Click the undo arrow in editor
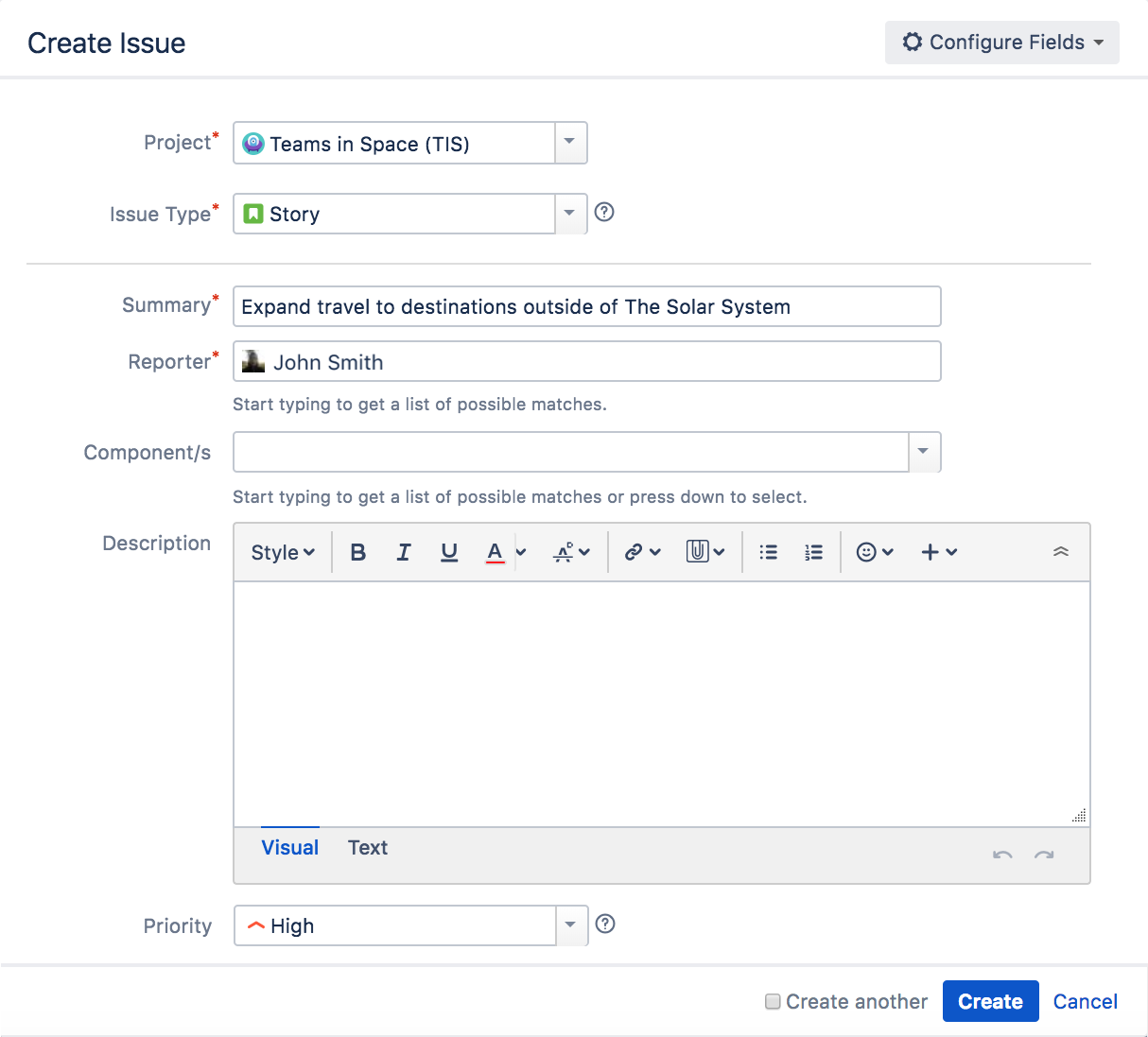The image size is (1148, 1037). [1002, 856]
